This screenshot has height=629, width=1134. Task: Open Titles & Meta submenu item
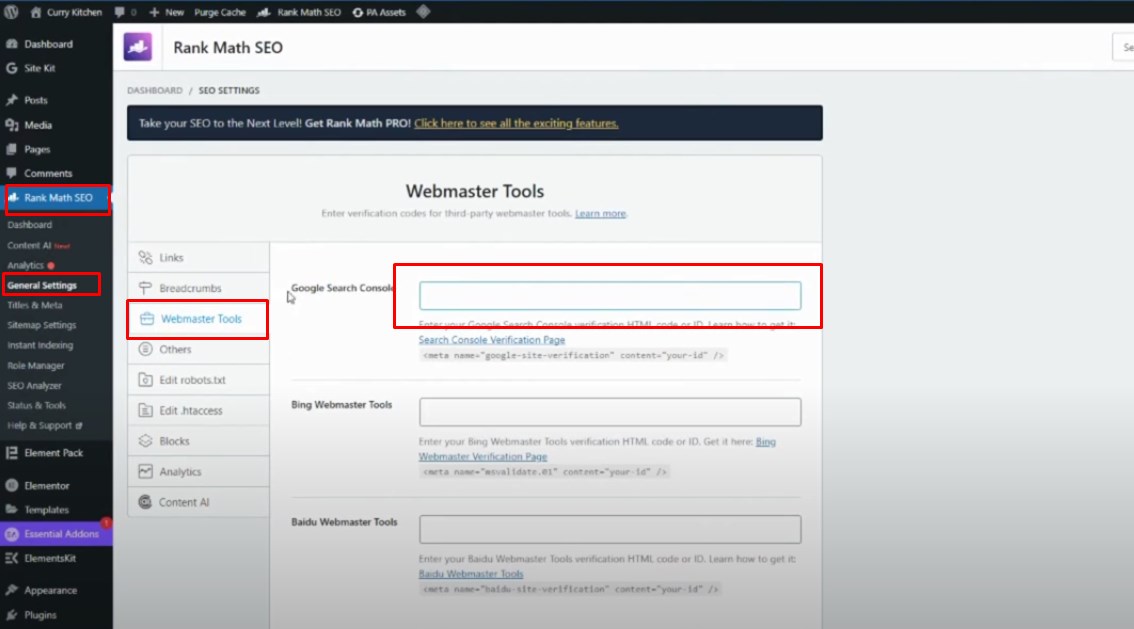[35, 305]
